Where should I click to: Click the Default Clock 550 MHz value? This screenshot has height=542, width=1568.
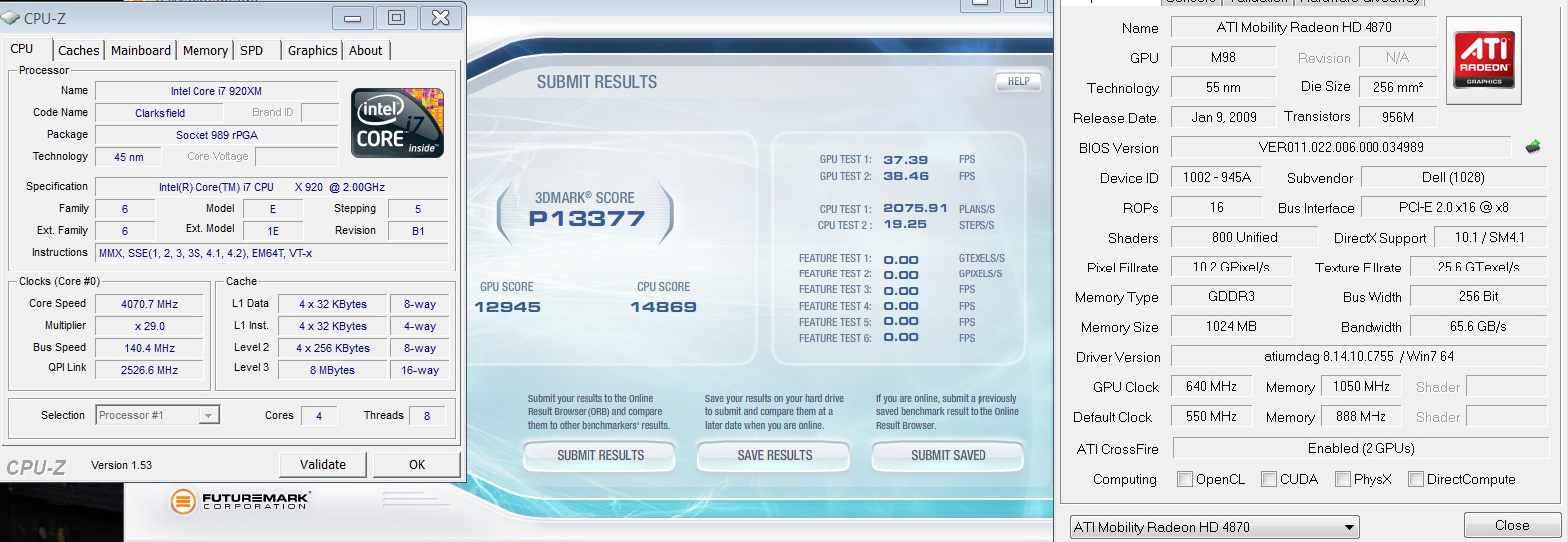coord(1211,416)
